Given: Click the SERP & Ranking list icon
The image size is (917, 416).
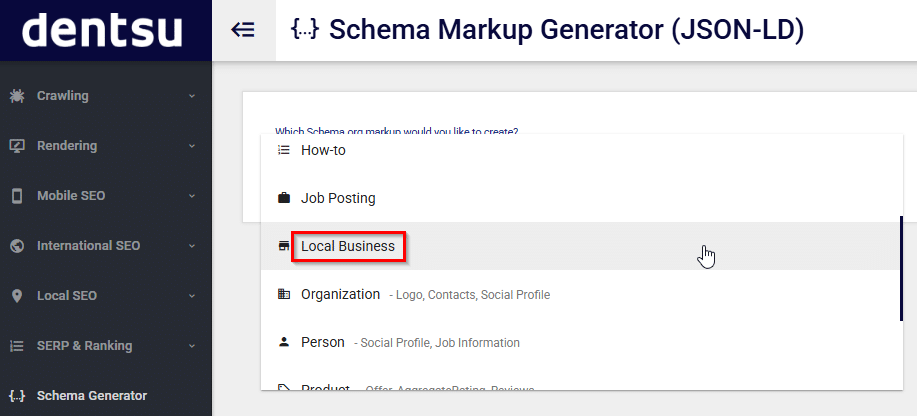Looking at the screenshot, I should tap(17, 346).
